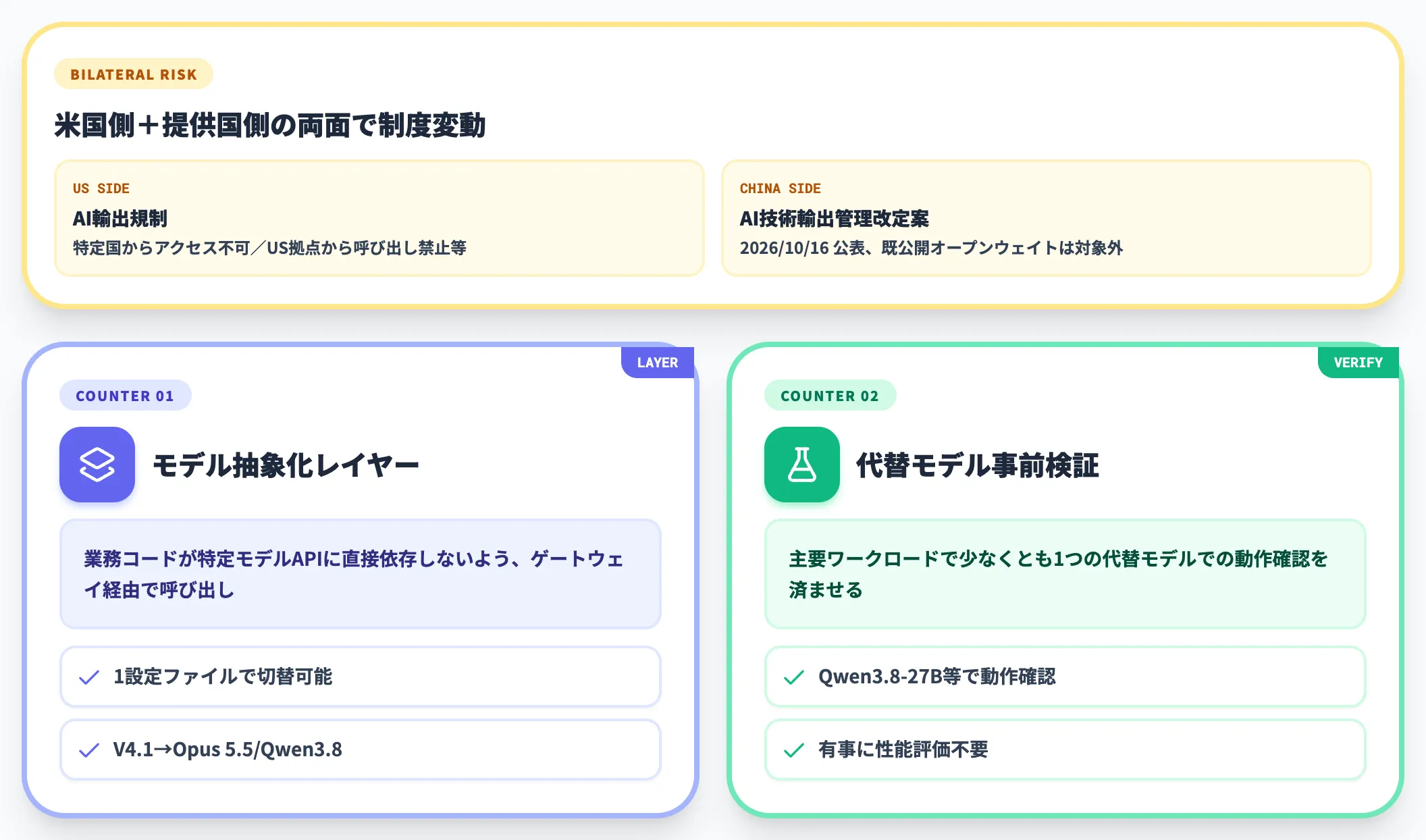Click checkmark beside V4.1→Opus 5.5/Qwen3.8

click(x=89, y=750)
